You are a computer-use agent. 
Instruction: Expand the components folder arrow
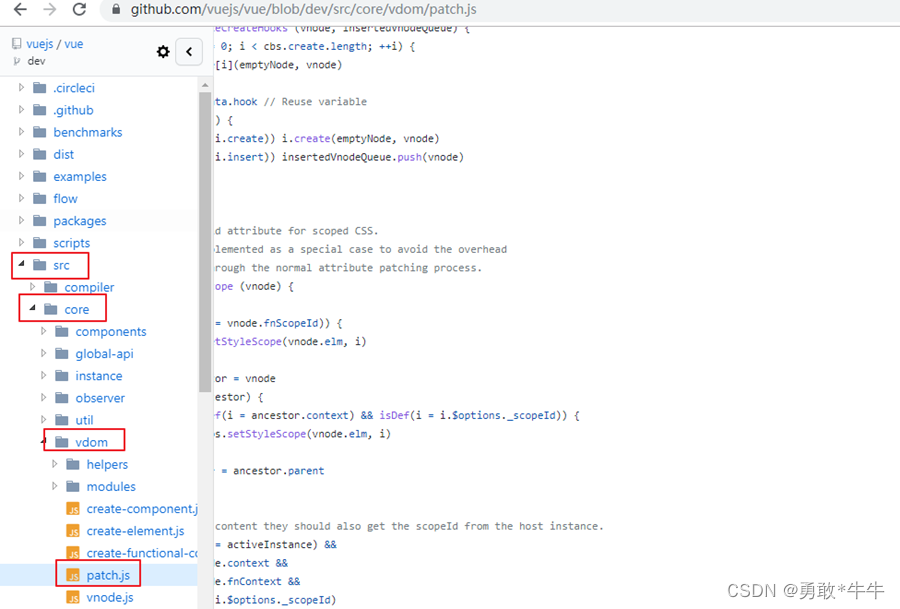pyautogui.click(x=43, y=331)
